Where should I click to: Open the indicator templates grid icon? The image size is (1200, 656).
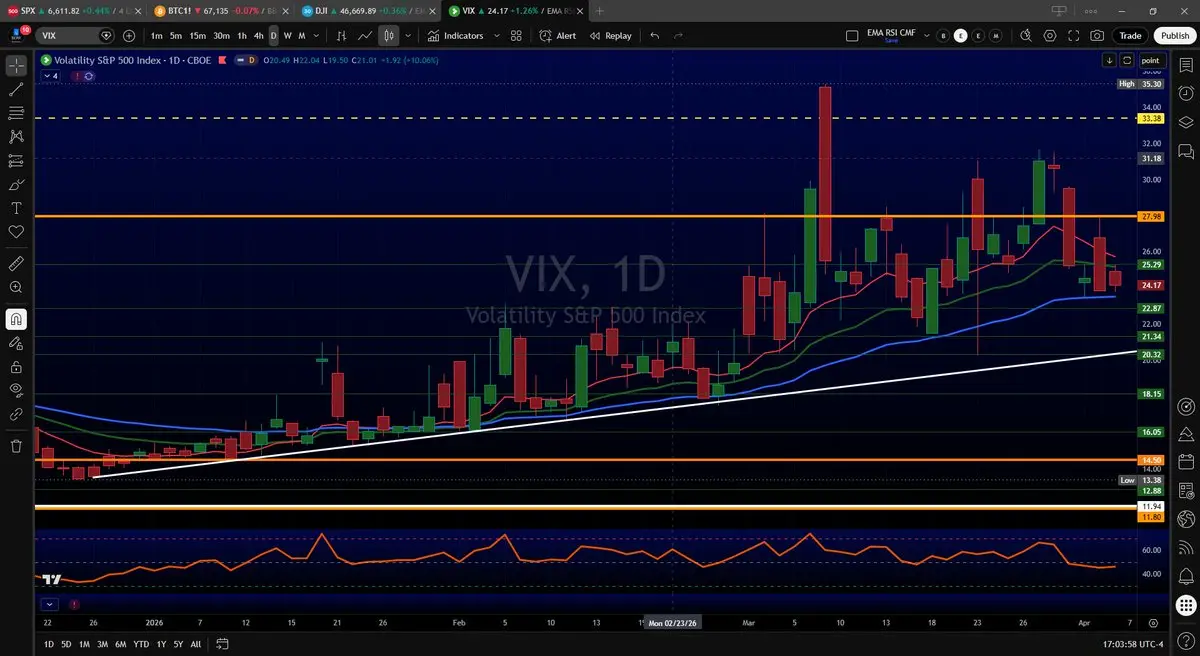click(x=516, y=35)
